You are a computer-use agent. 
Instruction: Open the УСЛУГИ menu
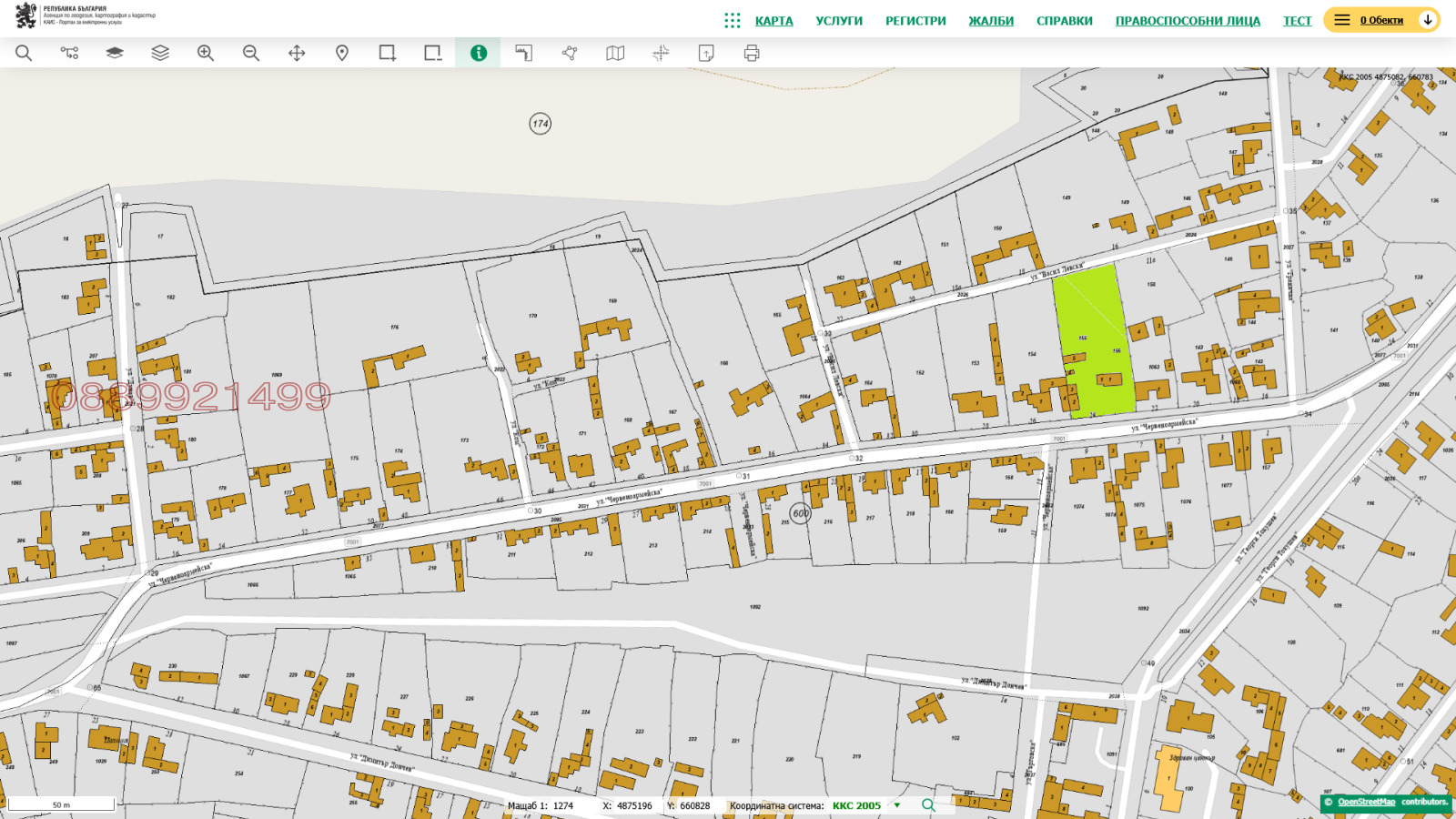click(x=838, y=21)
